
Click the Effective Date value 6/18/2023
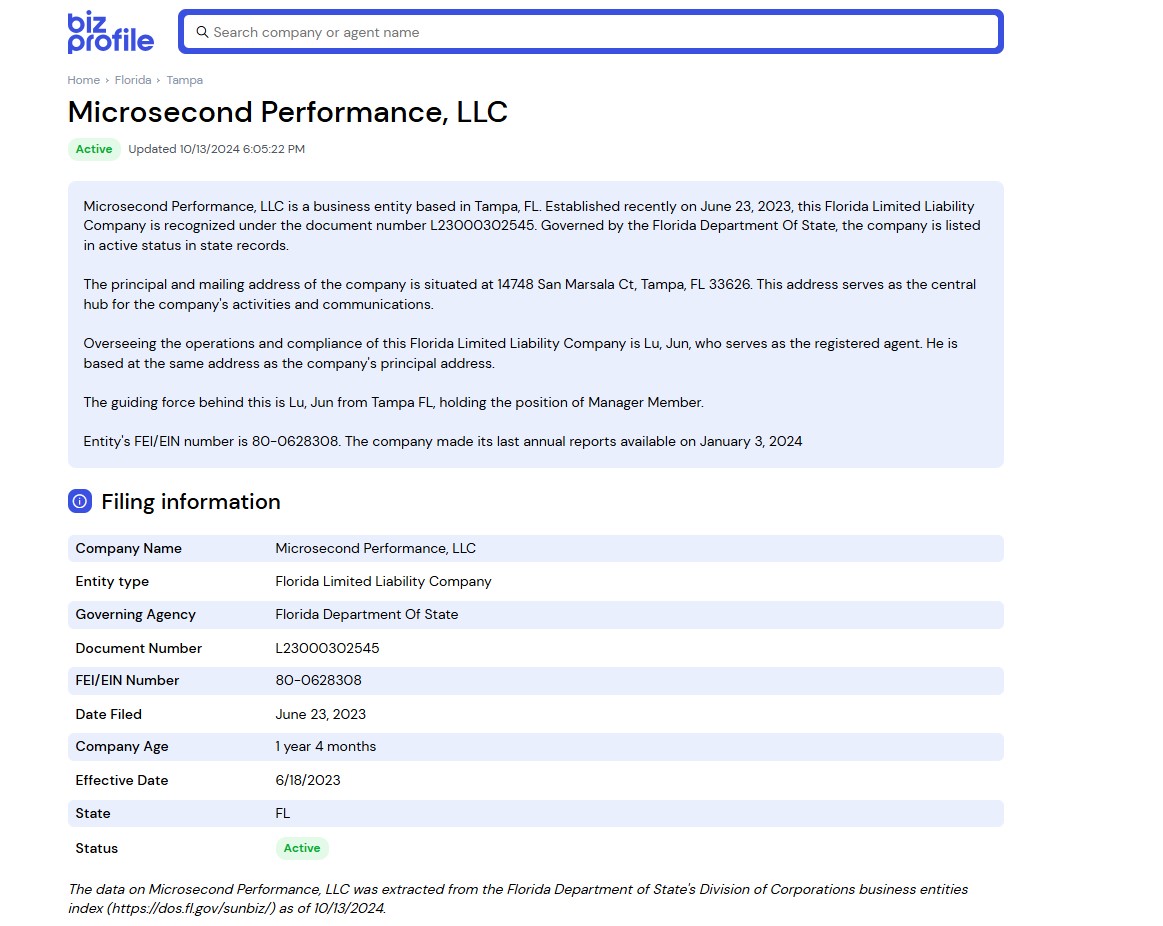pos(307,780)
